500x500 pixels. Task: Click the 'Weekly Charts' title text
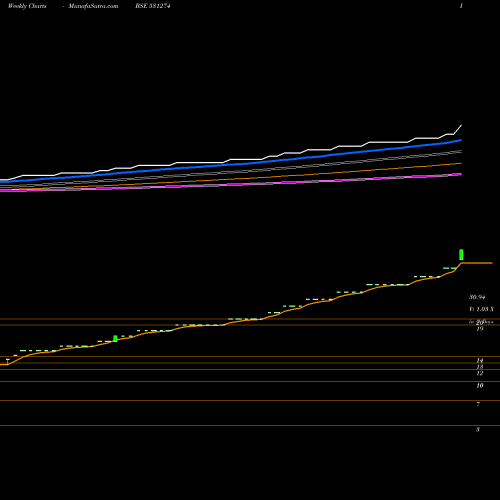(x=27, y=6)
